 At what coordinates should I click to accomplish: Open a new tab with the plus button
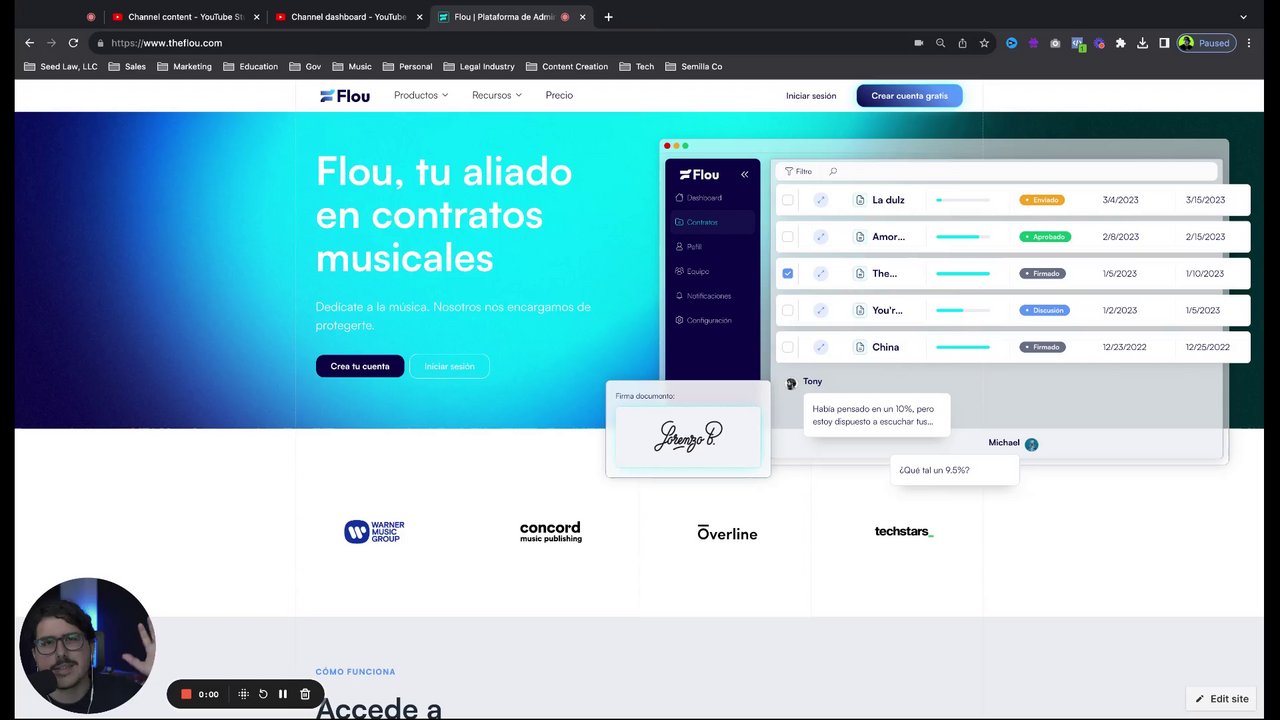tap(608, 17)
